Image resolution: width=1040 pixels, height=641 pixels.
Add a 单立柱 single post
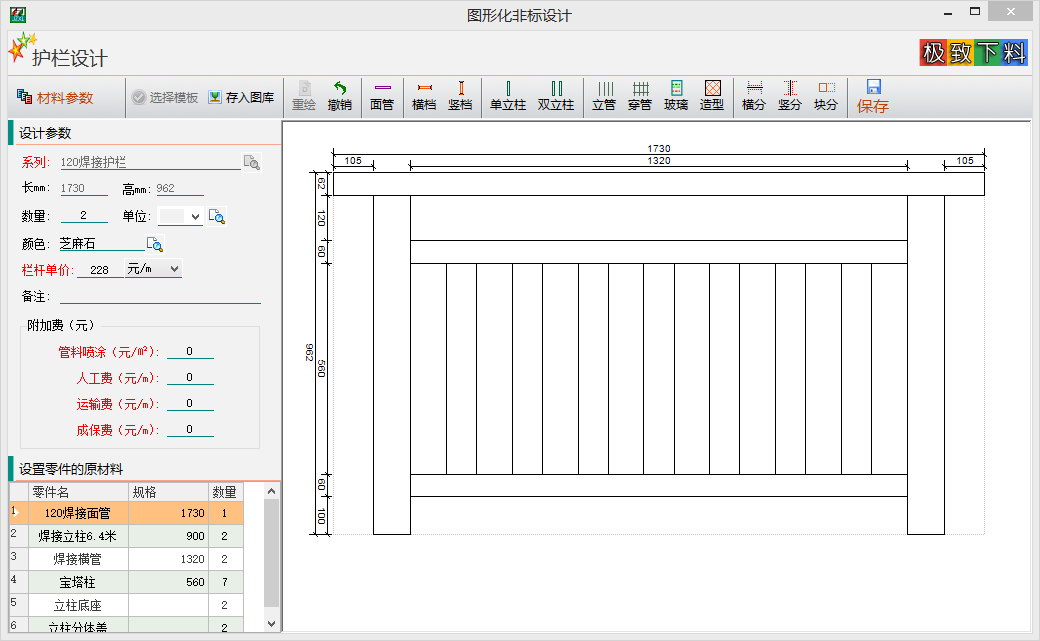pos(508,97)
